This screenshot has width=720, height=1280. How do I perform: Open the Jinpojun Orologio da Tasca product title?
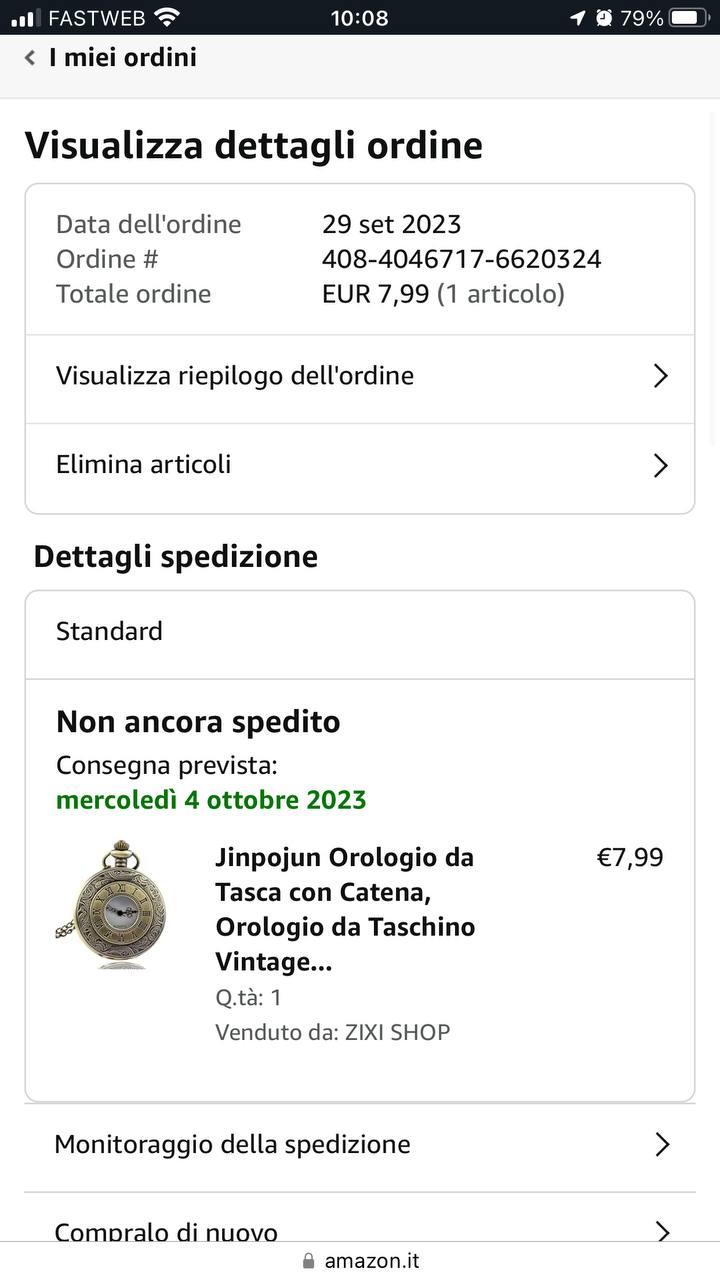(x=345, y=909)
